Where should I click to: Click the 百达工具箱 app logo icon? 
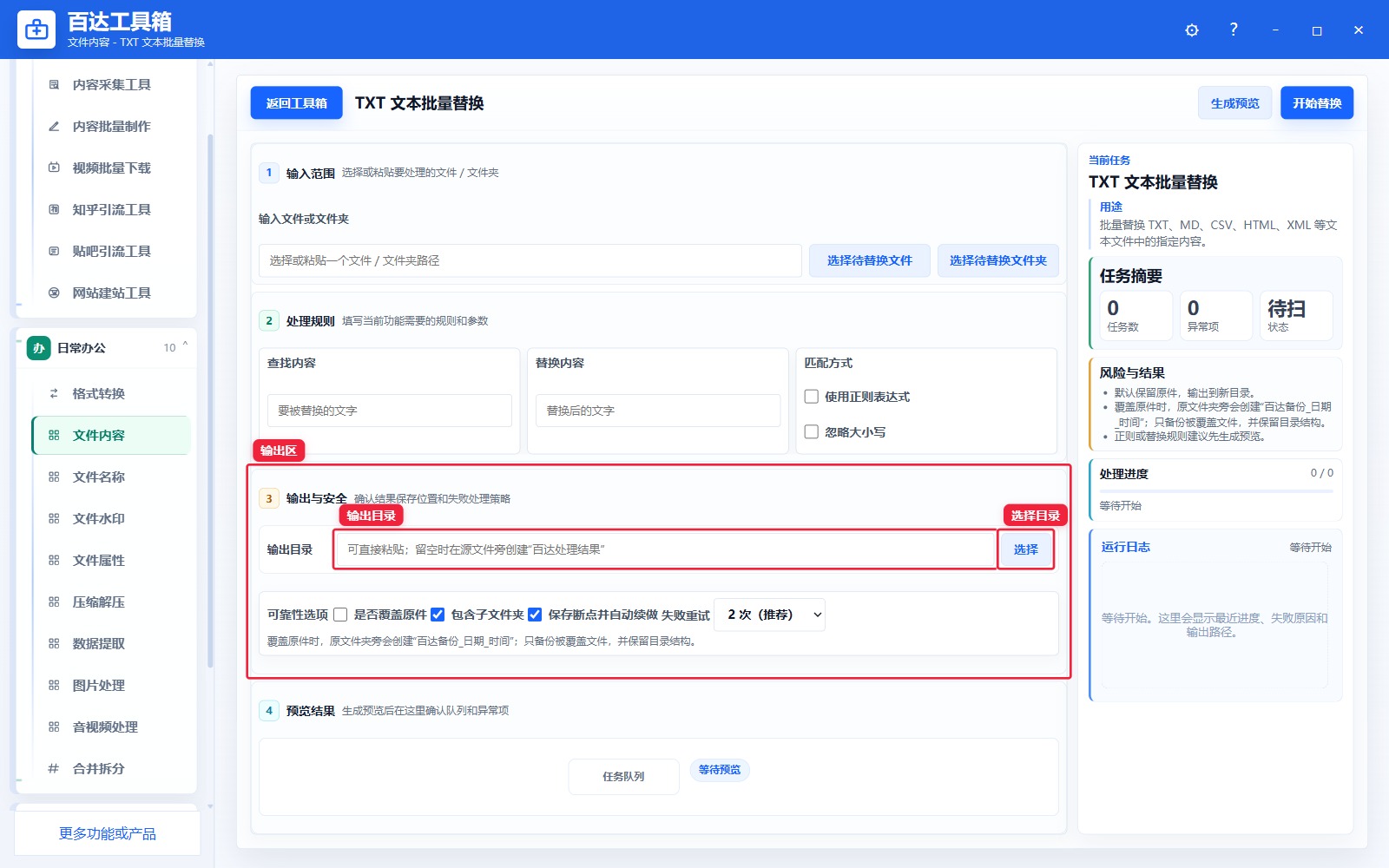pyautogui.click(x=36, y=30)
